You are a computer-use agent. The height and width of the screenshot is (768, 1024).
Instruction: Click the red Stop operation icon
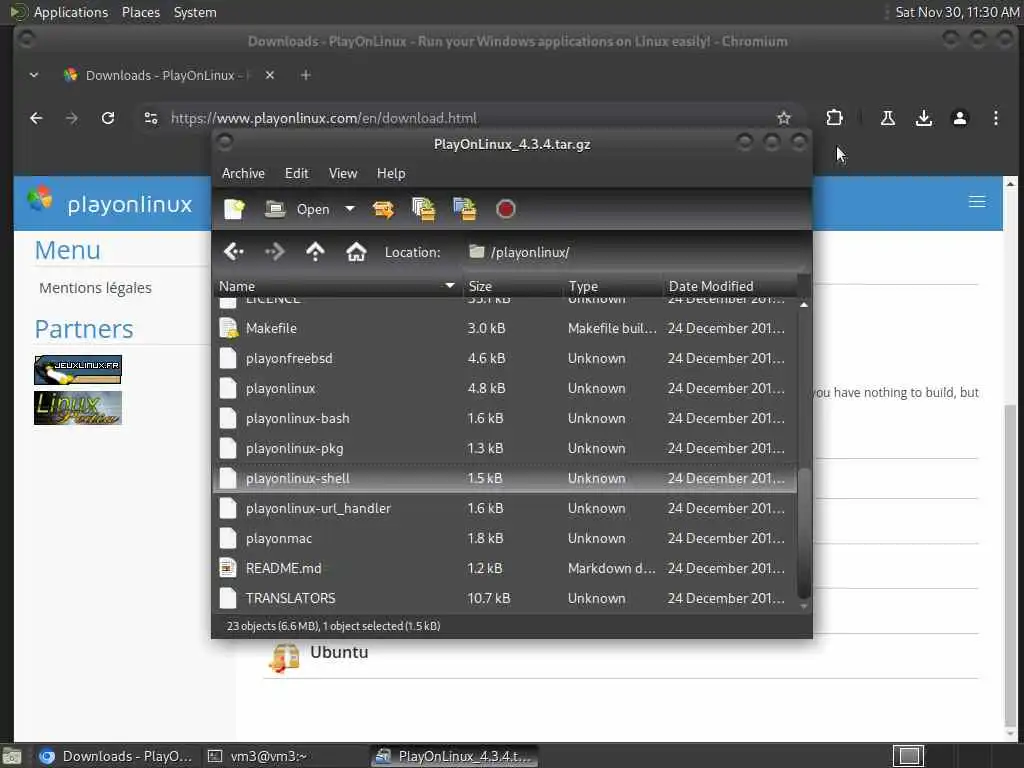pos(505,209)
